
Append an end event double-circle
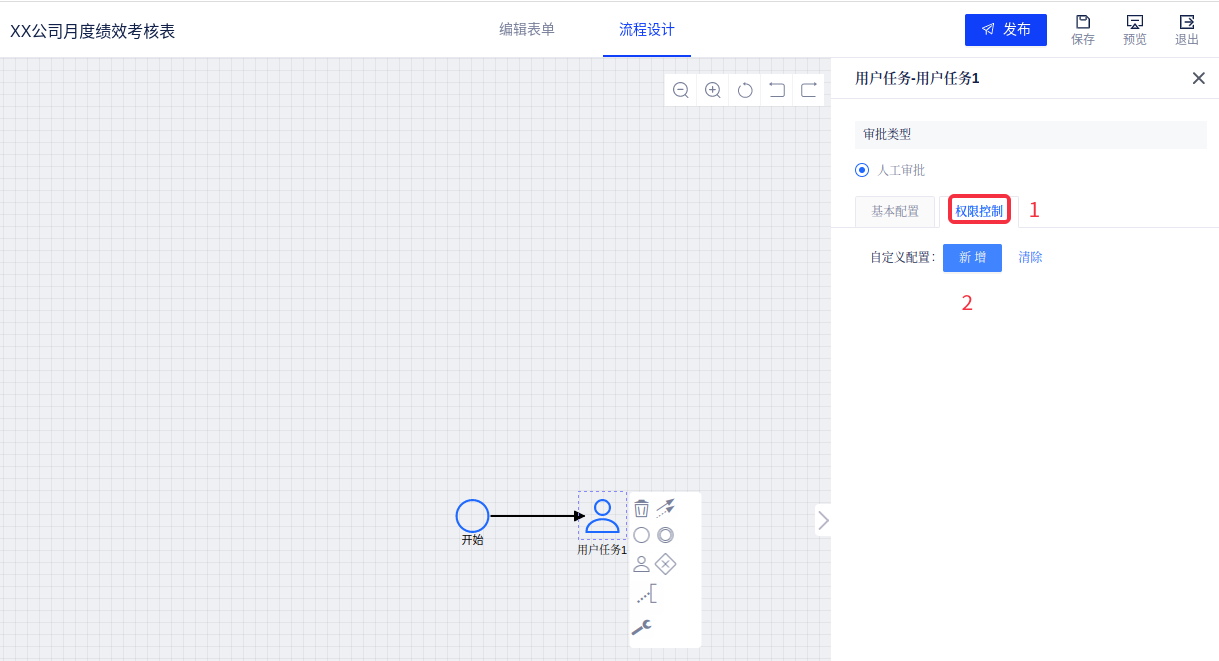pos(665,535)
